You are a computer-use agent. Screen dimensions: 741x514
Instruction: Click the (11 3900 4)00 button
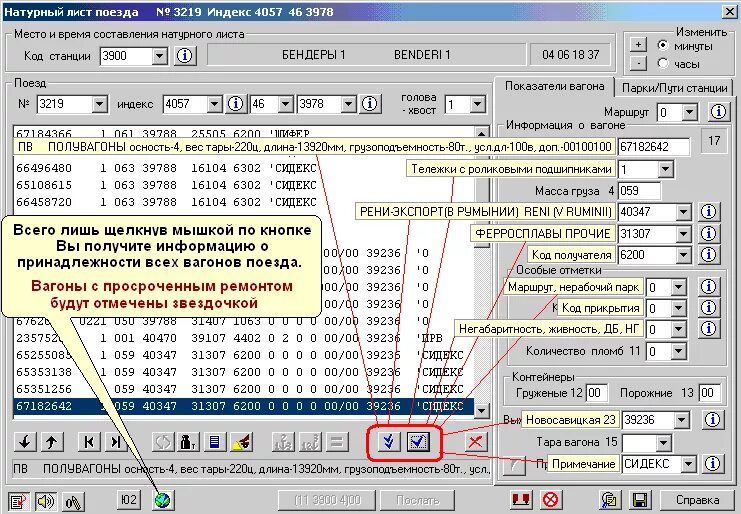coord(327,500)
